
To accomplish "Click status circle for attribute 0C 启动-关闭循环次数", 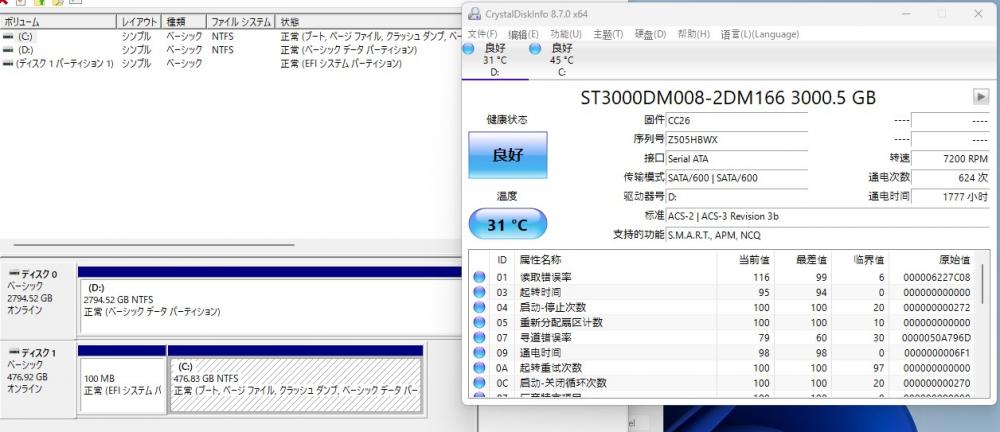I will click(x=480, y=384).
